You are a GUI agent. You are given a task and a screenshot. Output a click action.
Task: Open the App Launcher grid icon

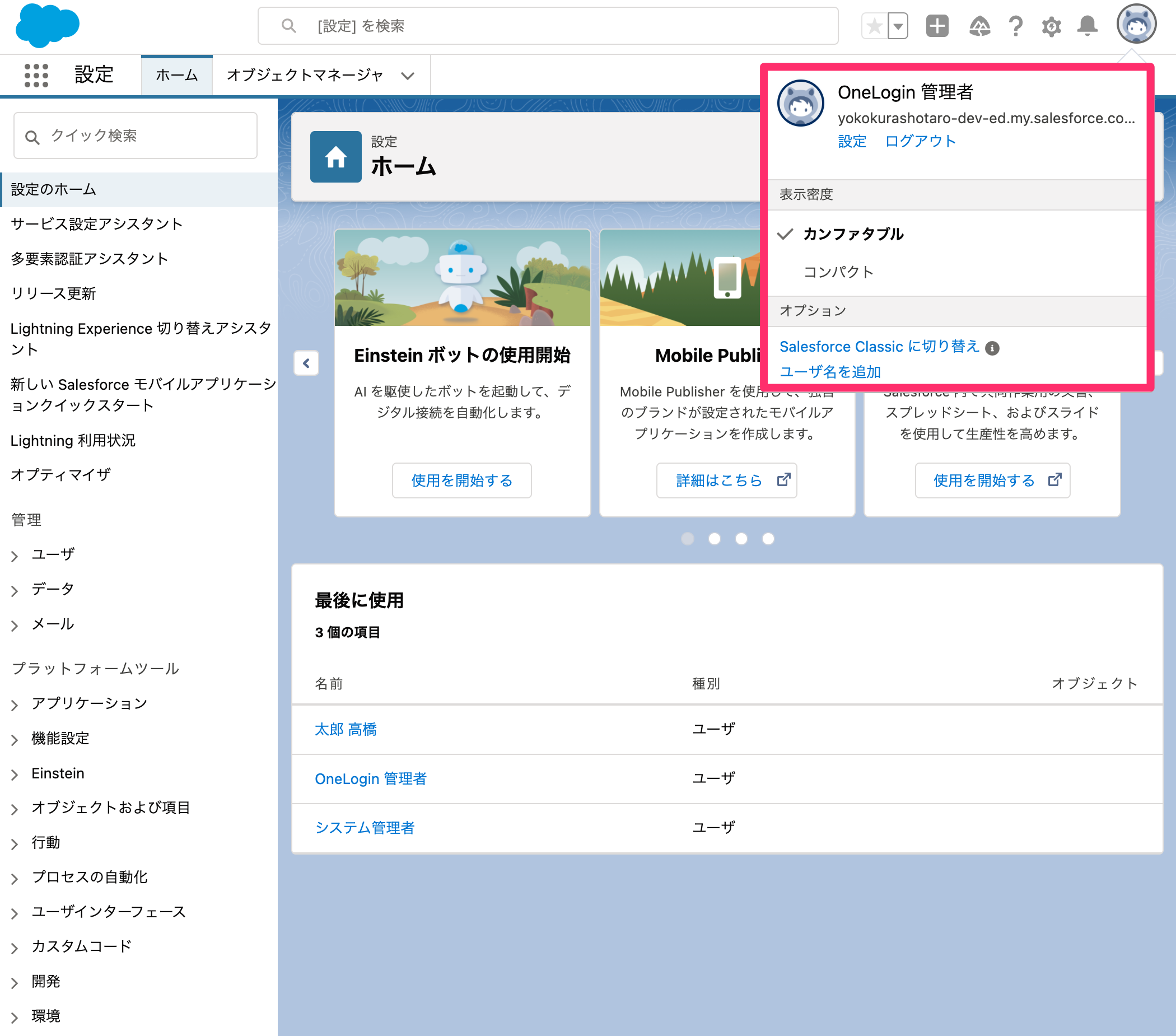point(36,76)
